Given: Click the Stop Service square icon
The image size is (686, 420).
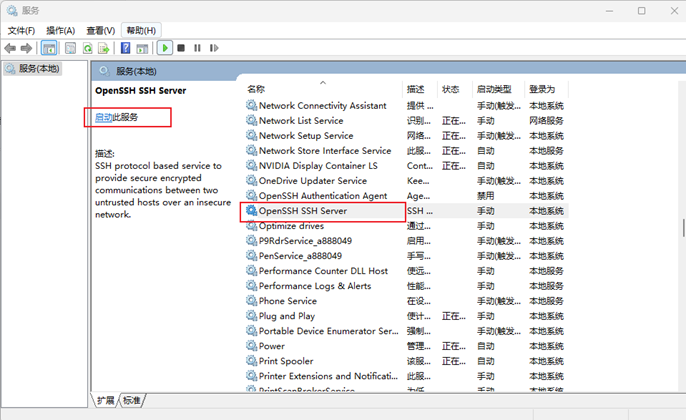Looking at the screenshot, I should click(181, 47).
